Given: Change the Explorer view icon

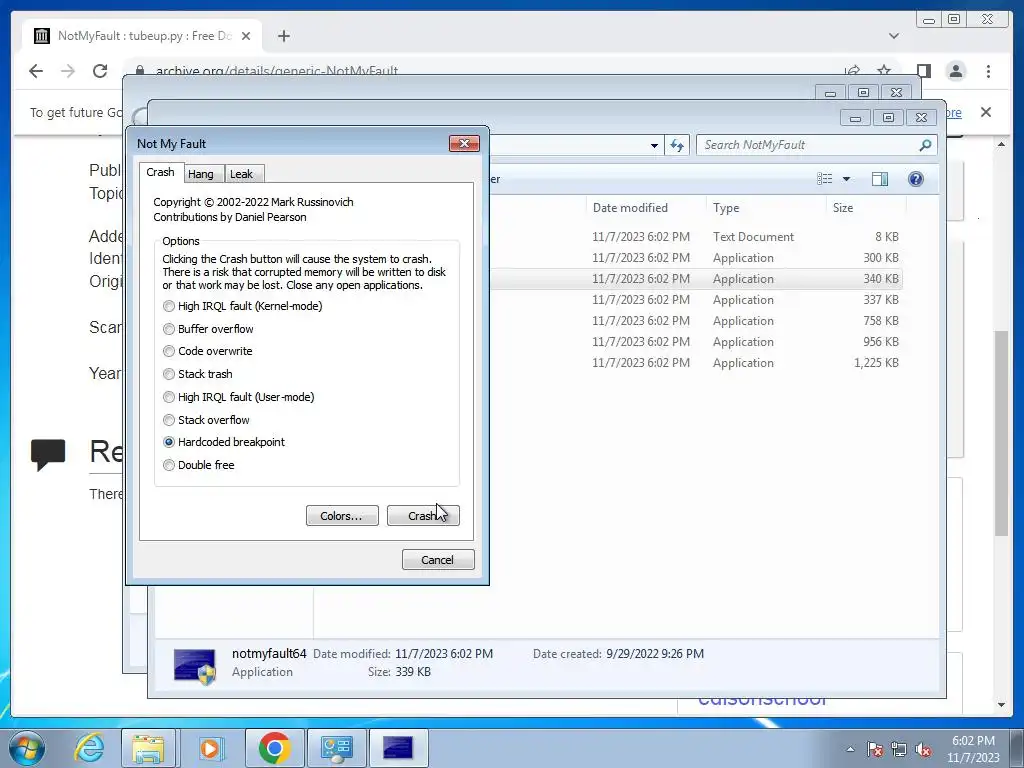Looking at the screenshot, I should [825, 179].
